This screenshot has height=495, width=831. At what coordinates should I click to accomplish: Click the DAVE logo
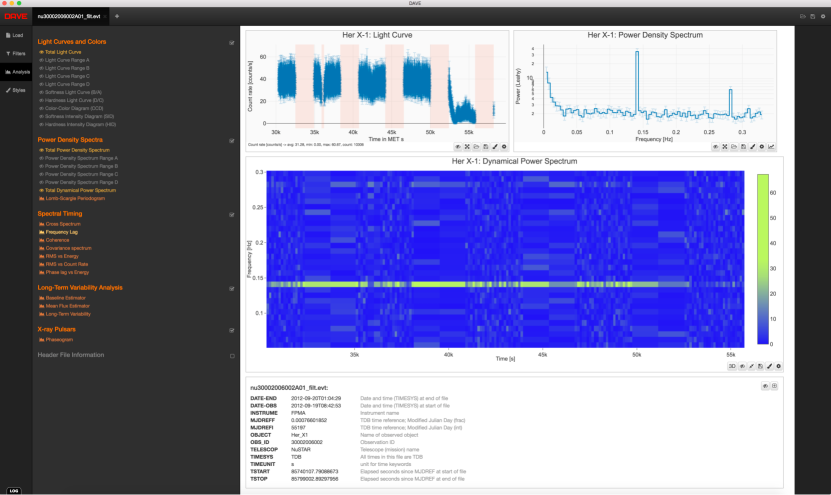click(16, 16)
